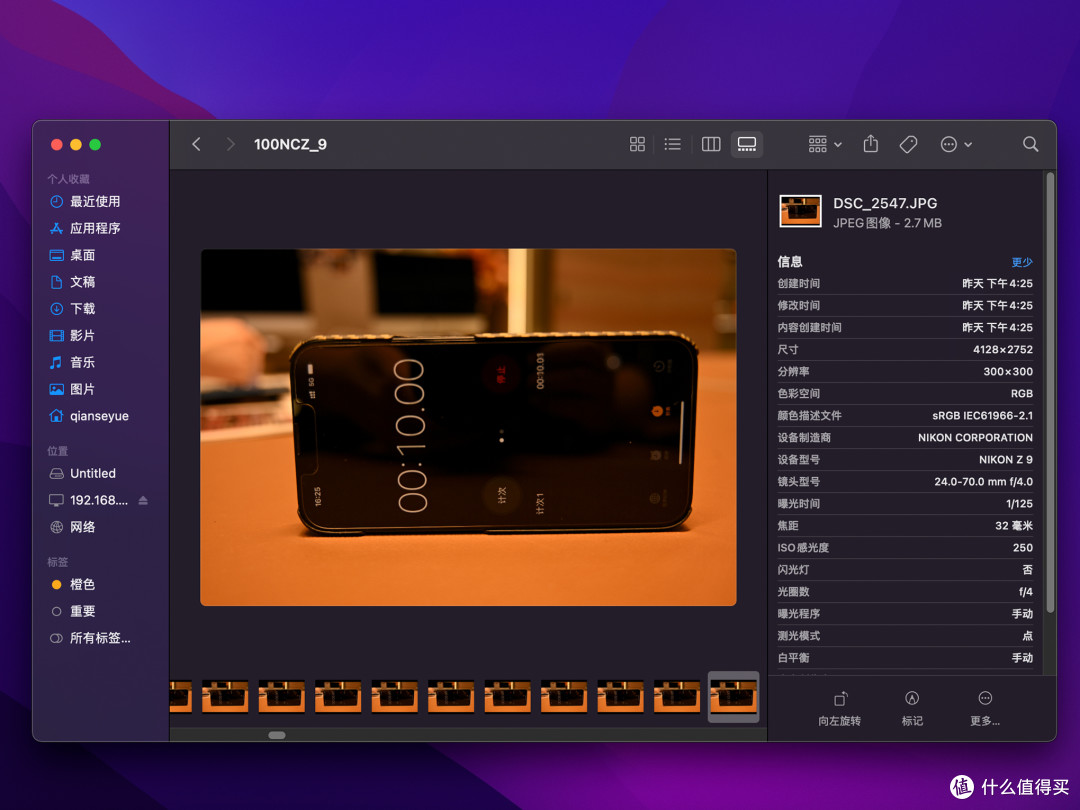
Task: Open the group-by dropdown in the toolbar
Action: click(824, 144)
